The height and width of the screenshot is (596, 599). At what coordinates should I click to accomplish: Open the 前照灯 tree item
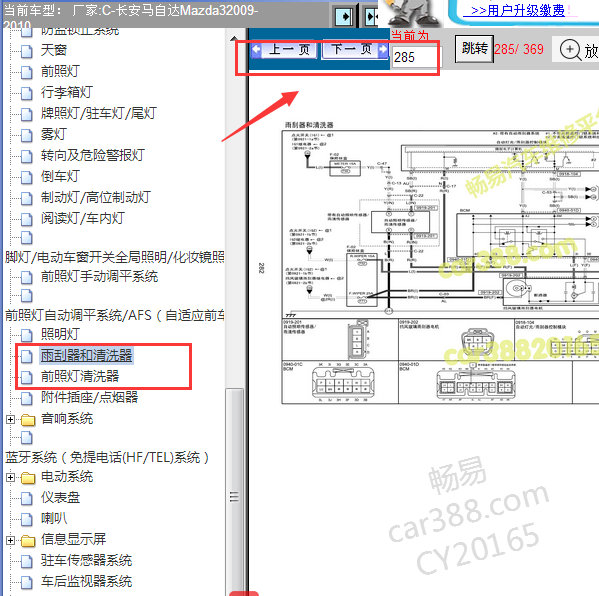pos(60,71)
